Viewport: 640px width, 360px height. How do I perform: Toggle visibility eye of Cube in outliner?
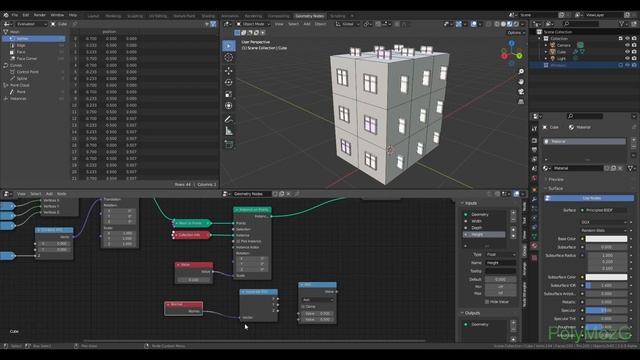627,52
